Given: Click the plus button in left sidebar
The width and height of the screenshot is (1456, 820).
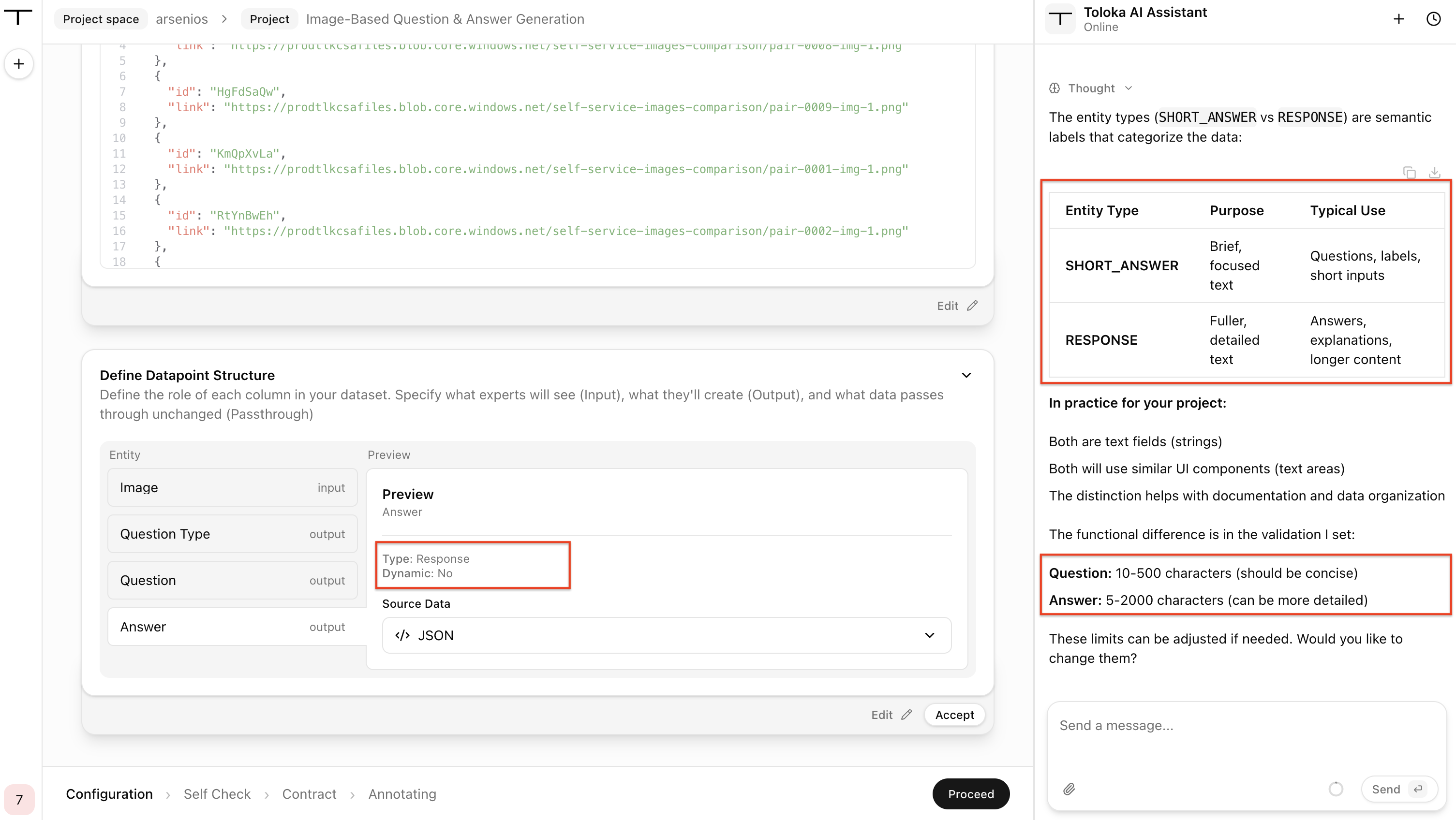Looking at the screenshot, I should pos(19,64).
